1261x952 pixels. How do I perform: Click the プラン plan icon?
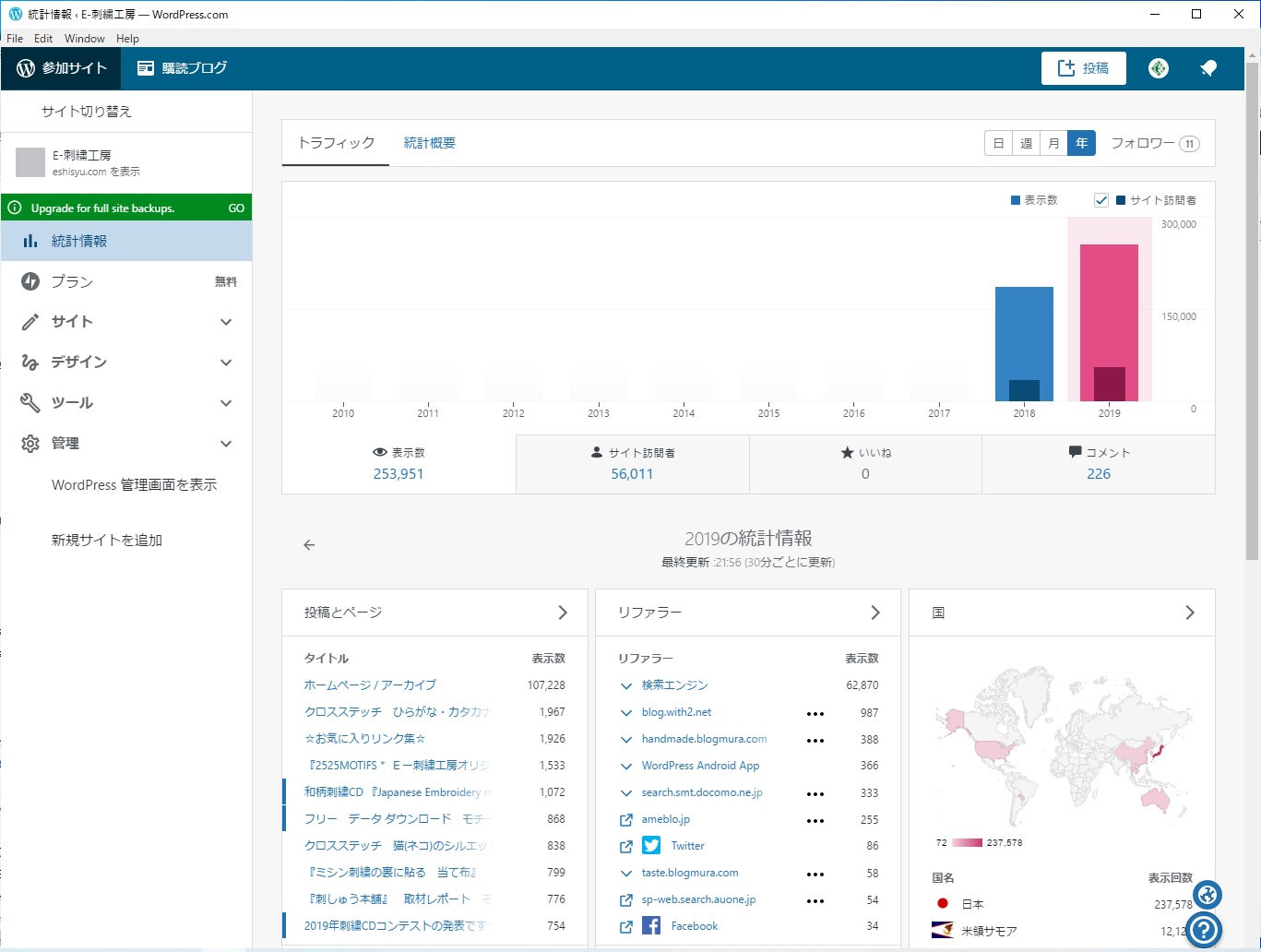(30, 281)
